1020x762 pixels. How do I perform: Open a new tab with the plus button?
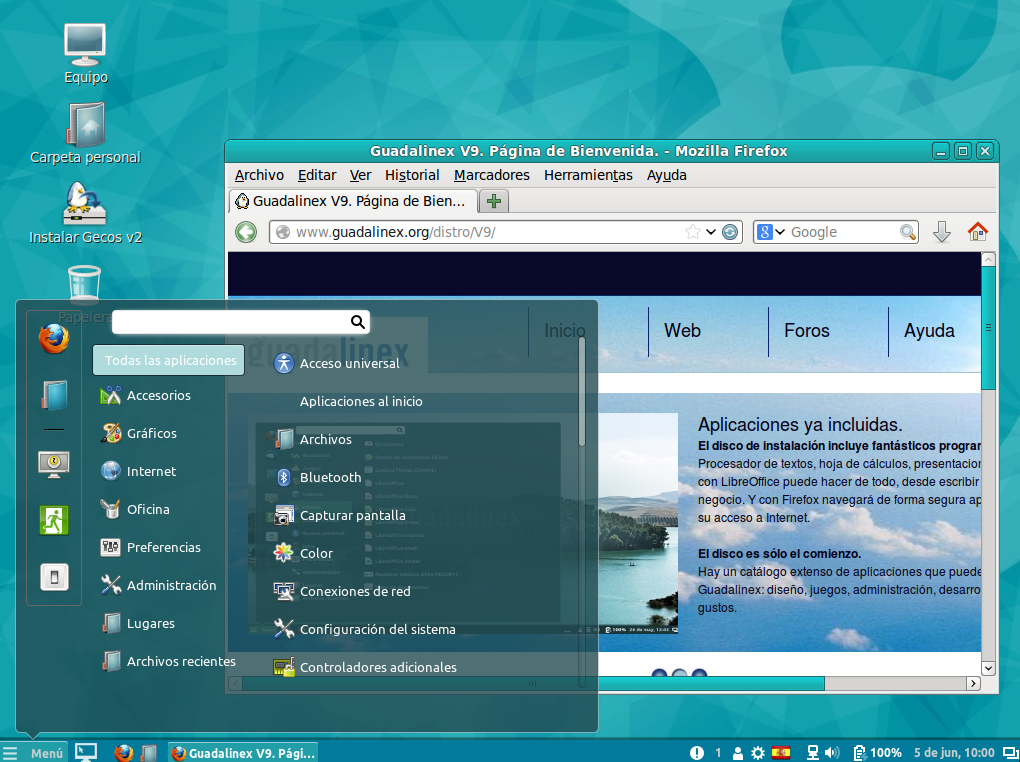[x=494, y=201]
